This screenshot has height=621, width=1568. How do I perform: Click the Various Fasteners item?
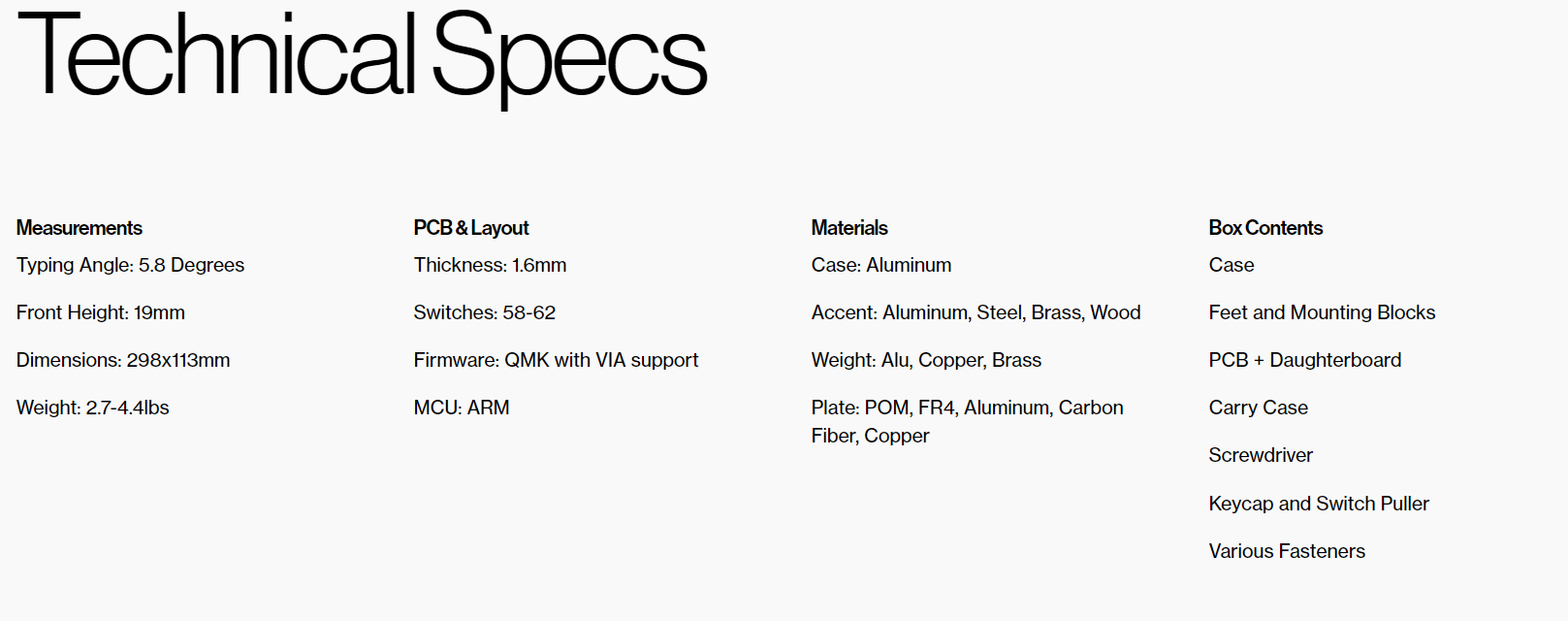(1287, 551)
